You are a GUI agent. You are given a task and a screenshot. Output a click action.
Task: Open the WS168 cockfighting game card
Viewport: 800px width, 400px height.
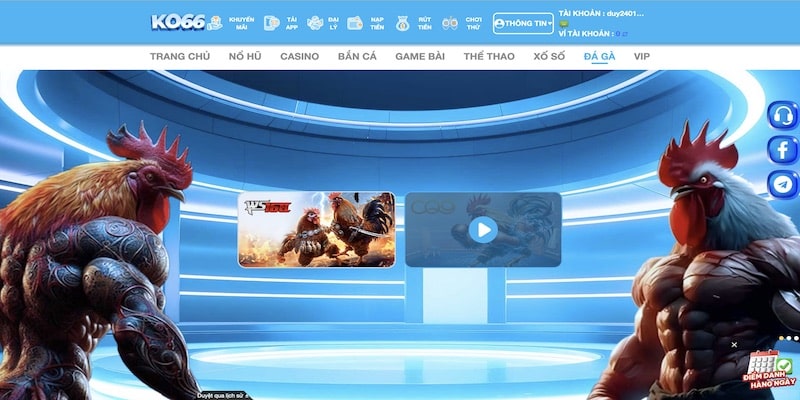(316, 230)
